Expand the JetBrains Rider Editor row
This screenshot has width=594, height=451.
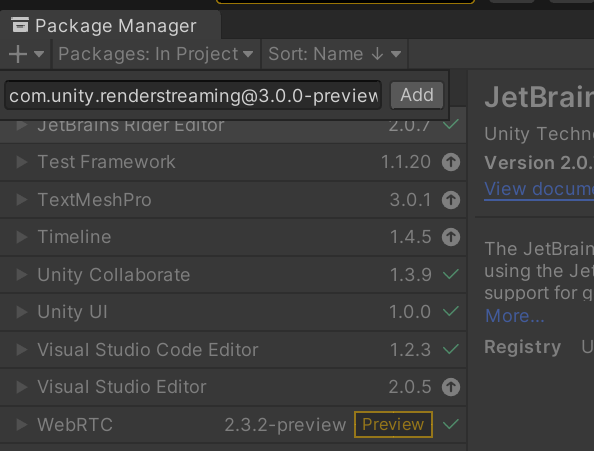coord(22,125)
